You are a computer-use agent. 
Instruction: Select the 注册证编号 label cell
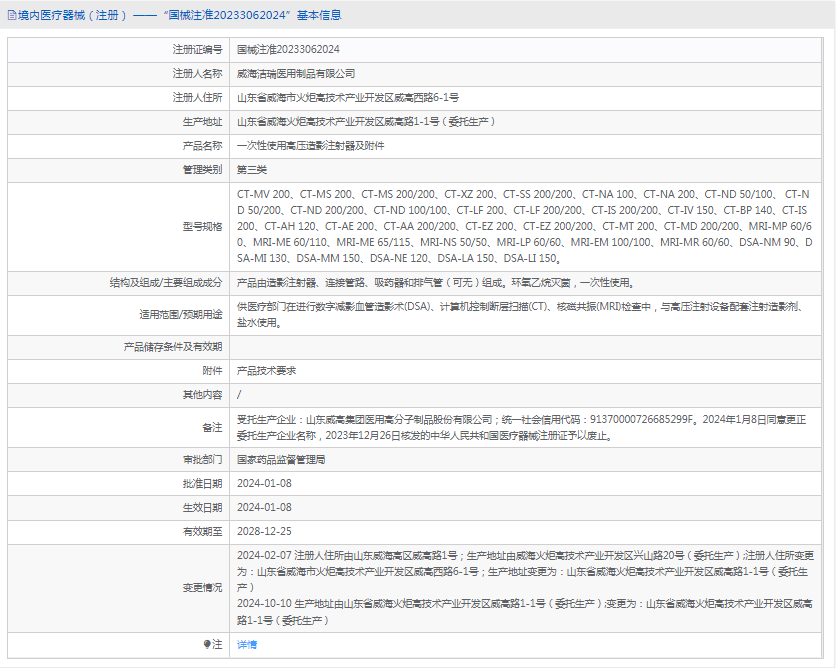point(197,50)
